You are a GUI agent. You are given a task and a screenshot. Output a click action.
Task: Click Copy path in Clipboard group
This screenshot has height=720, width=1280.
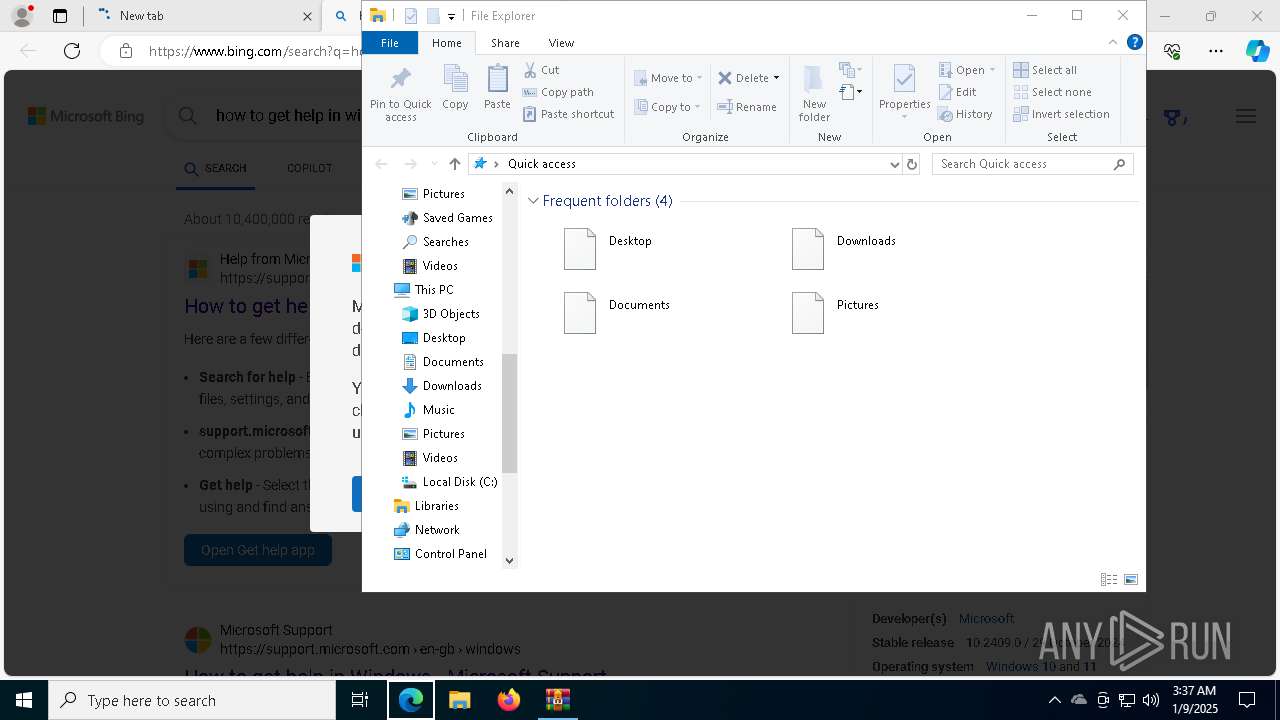558,92
